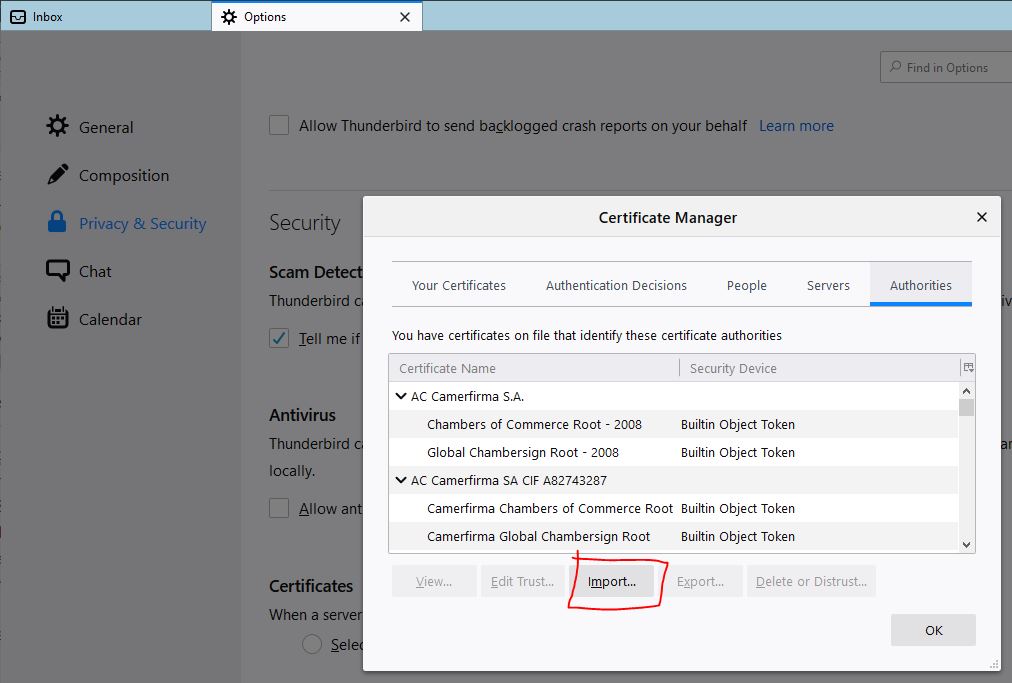
Task: Collapse the AC Camerfirma S.A. group
Action: pos(401,397)
